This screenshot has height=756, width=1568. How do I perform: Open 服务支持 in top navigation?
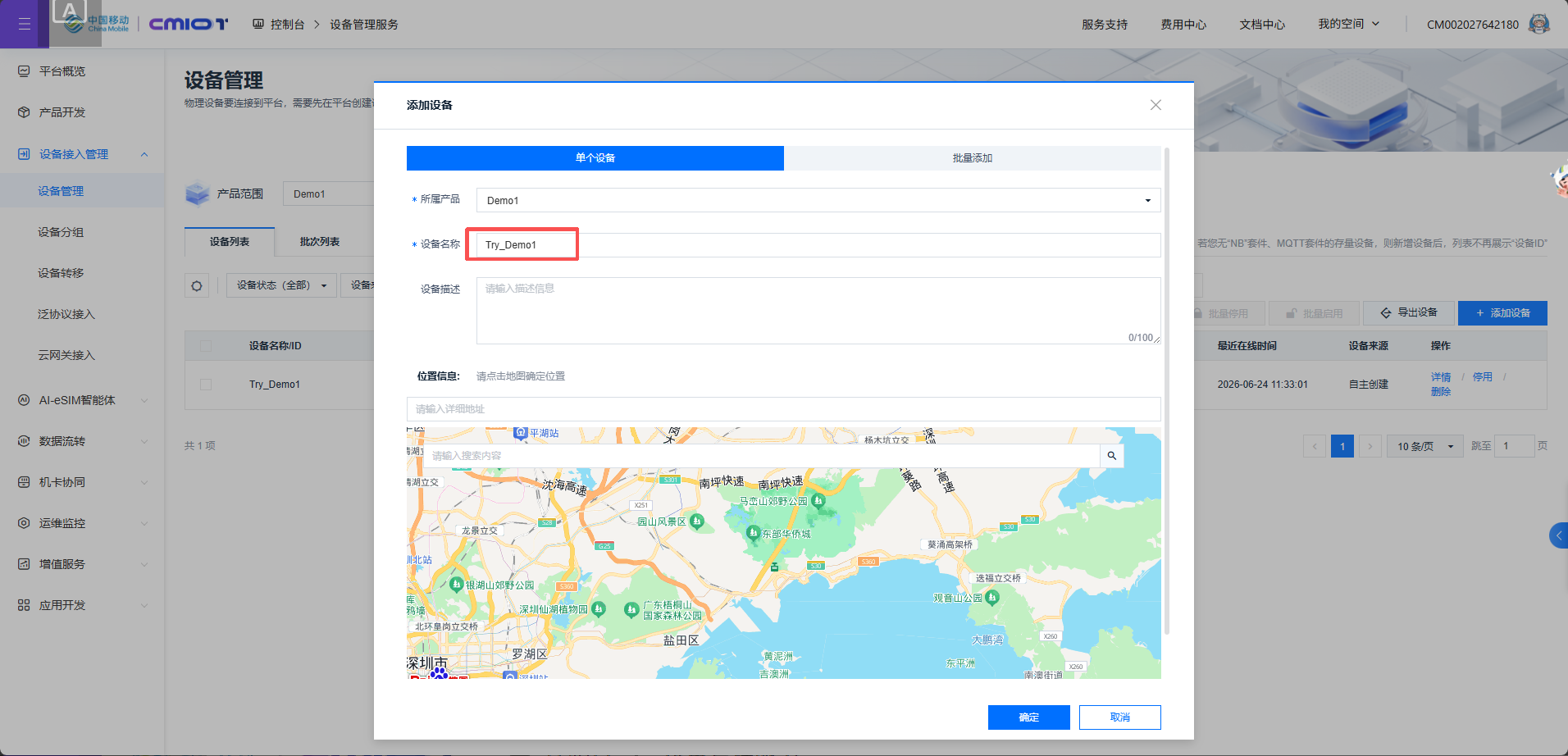(x=1105, y=25)
